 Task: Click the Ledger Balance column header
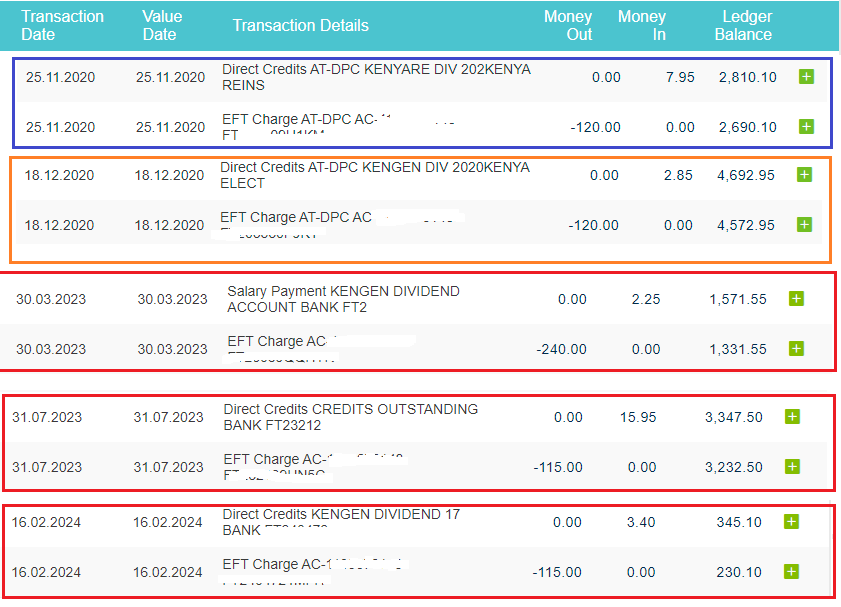point(743,25)
